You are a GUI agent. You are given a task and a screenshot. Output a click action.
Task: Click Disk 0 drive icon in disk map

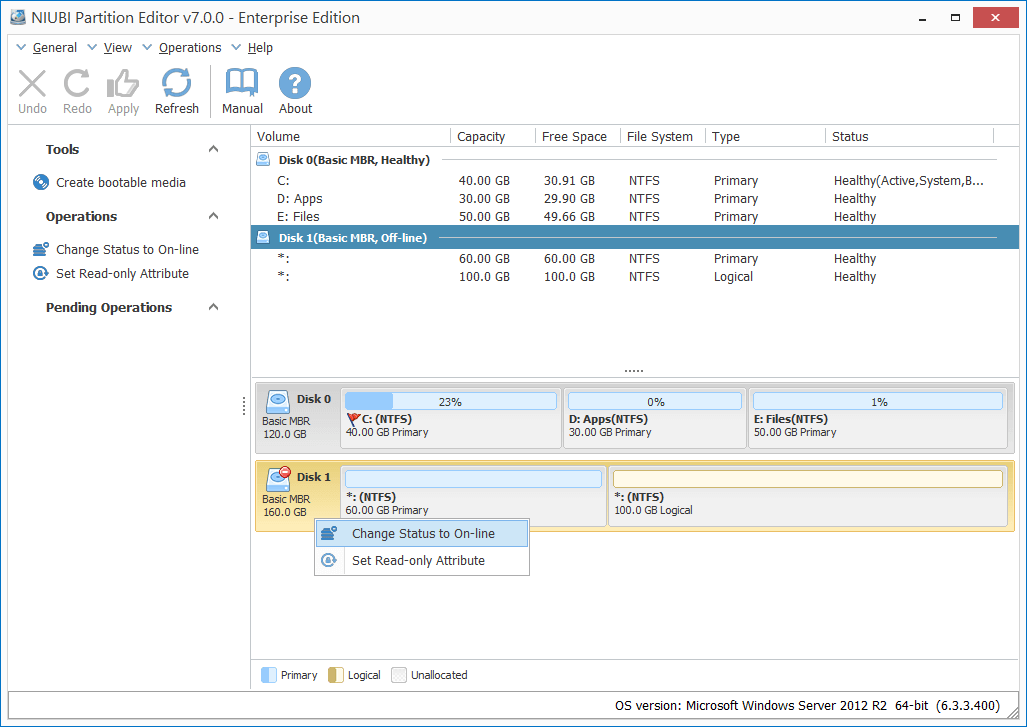pos(278,401)
